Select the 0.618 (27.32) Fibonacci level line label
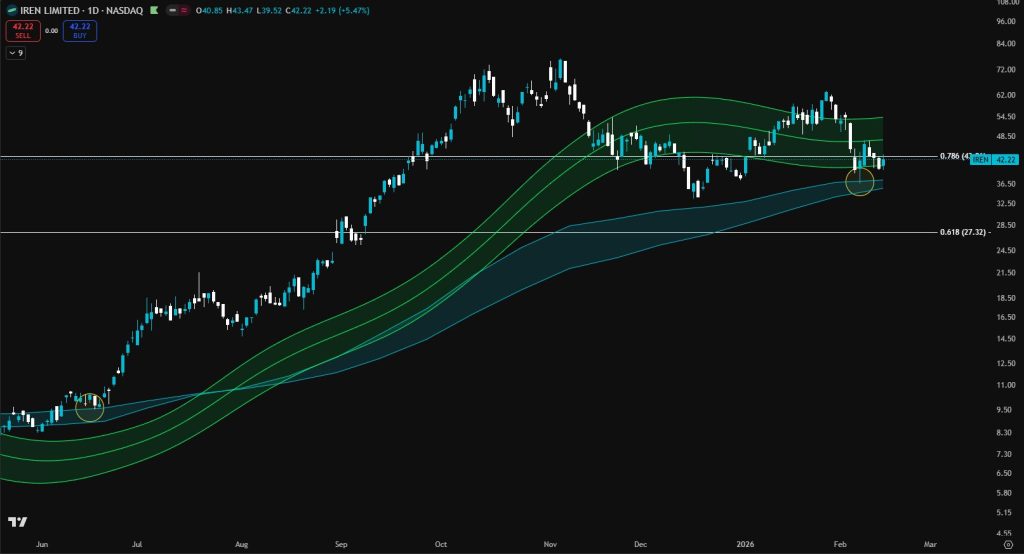Screen dimensions: 1024x554 (965, 232)
